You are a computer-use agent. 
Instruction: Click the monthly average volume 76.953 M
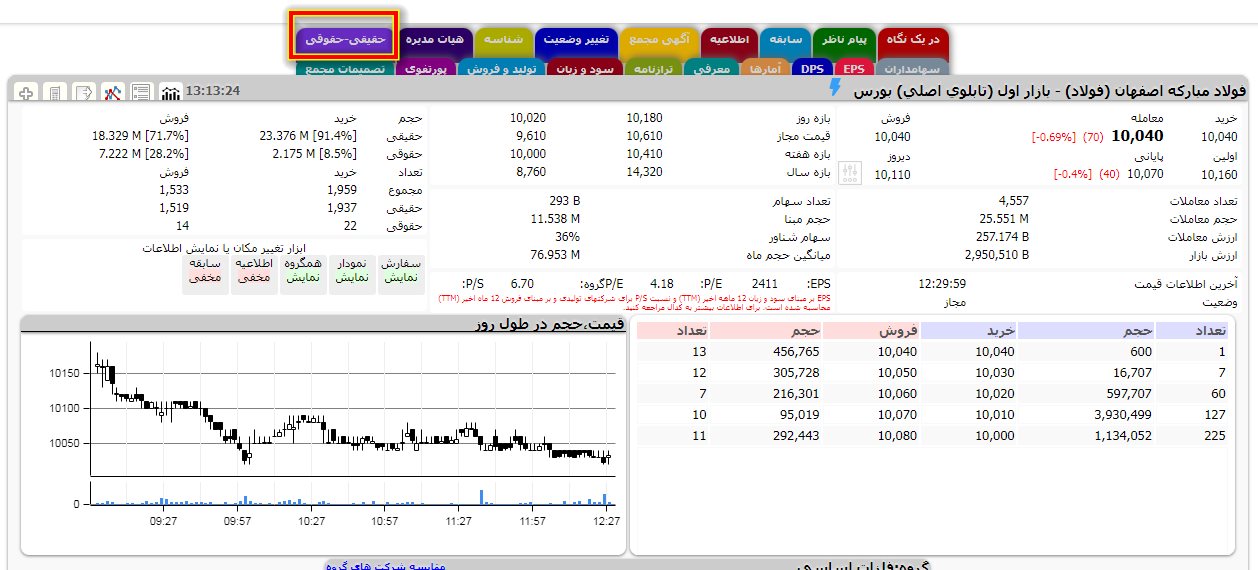555,255
